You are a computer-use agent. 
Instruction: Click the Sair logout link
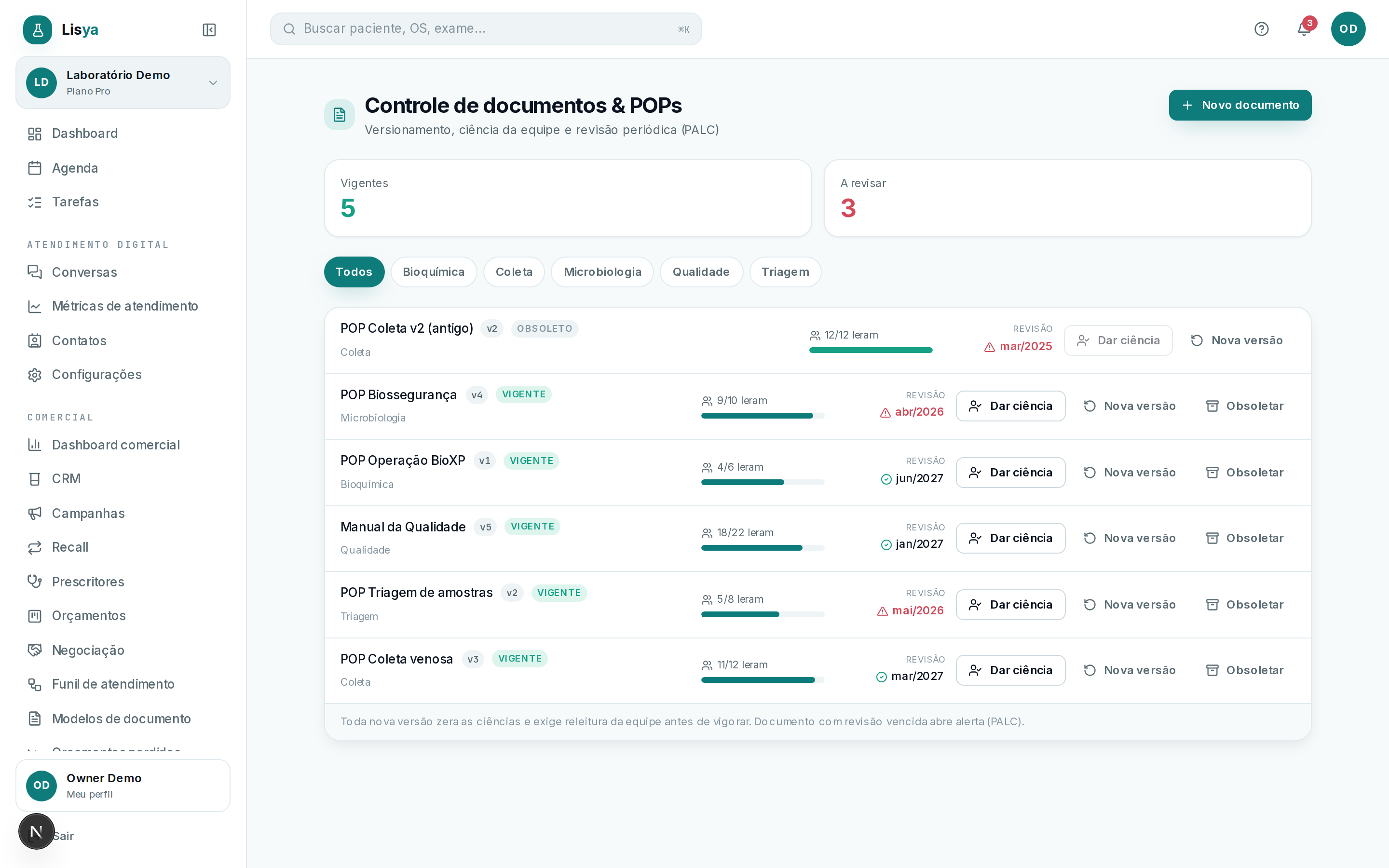(63, 836)
